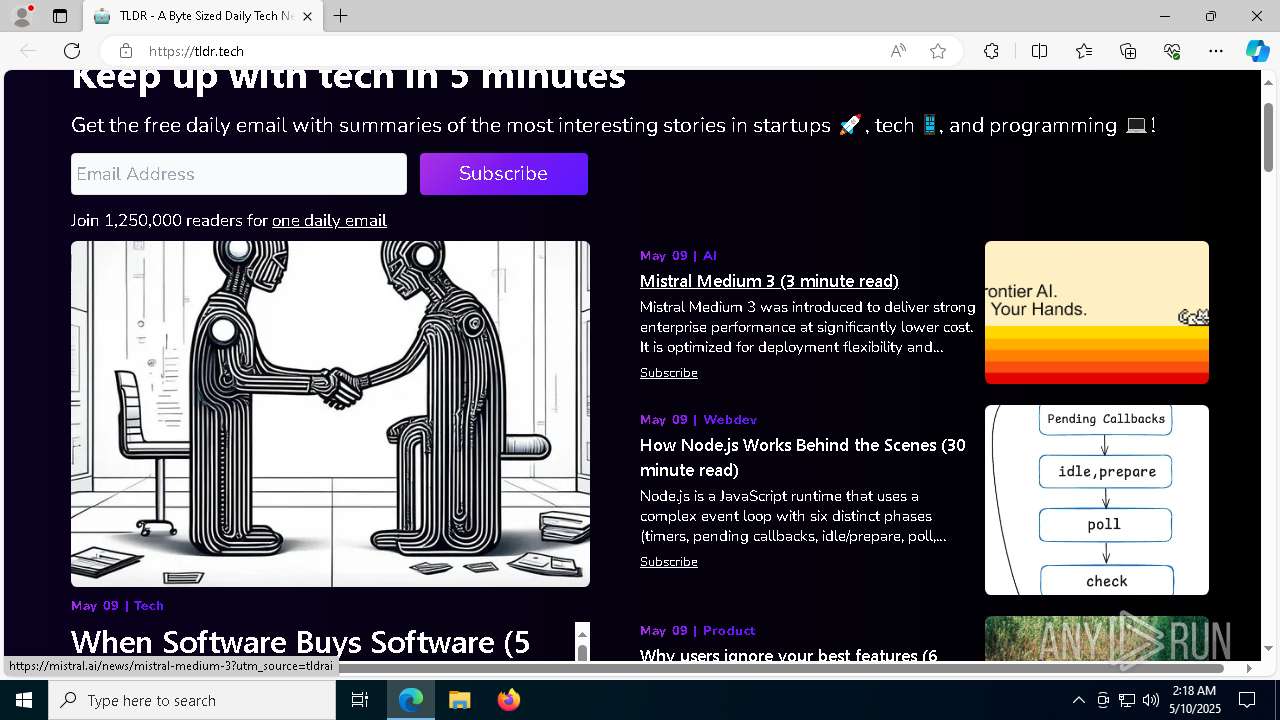Click the taskbar search box
Image resolution: width=1280 pixels, height=720 pixels.
tap(192, 700)
